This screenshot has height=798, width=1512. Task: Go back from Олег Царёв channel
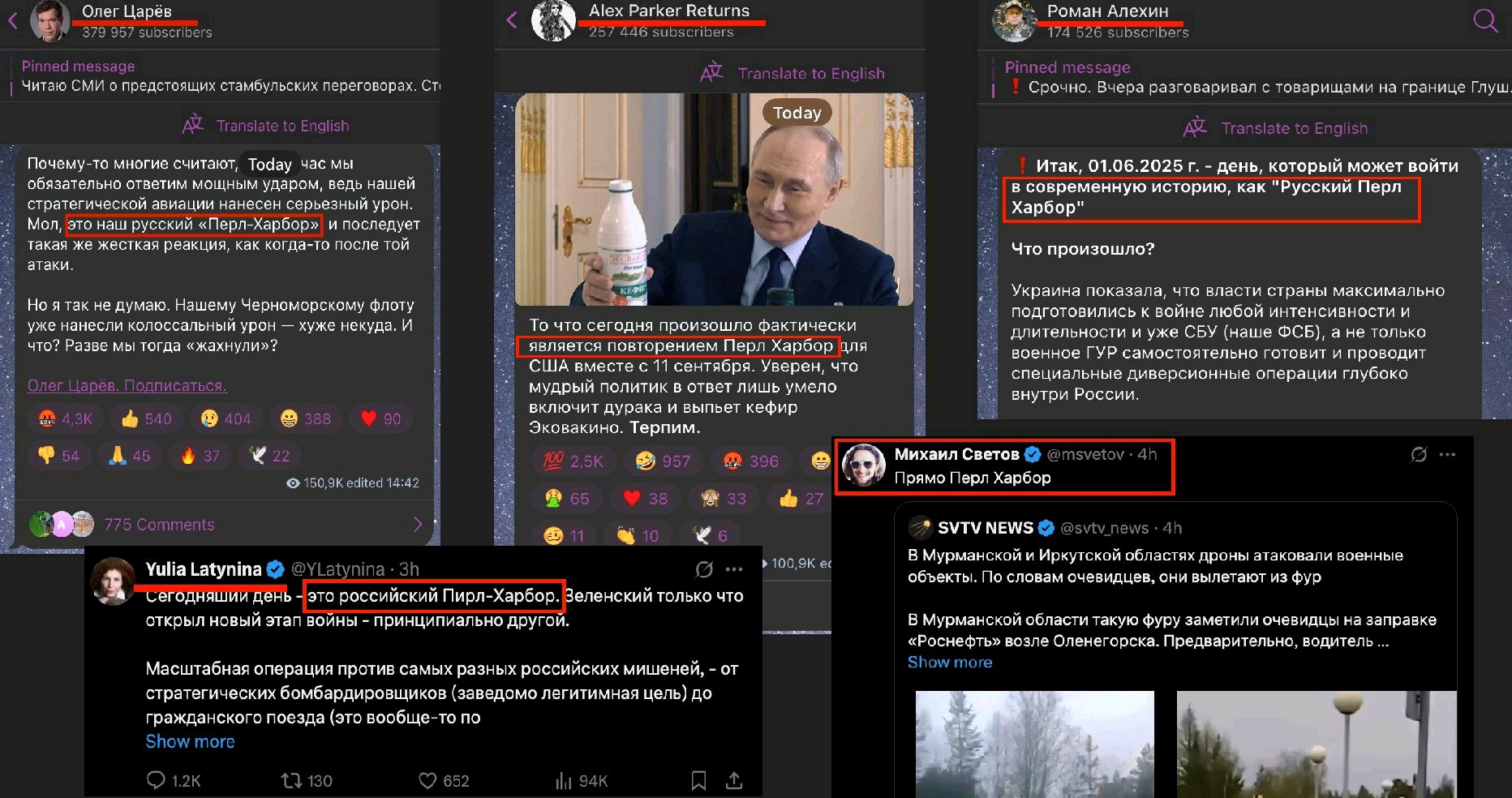[13, 20]
